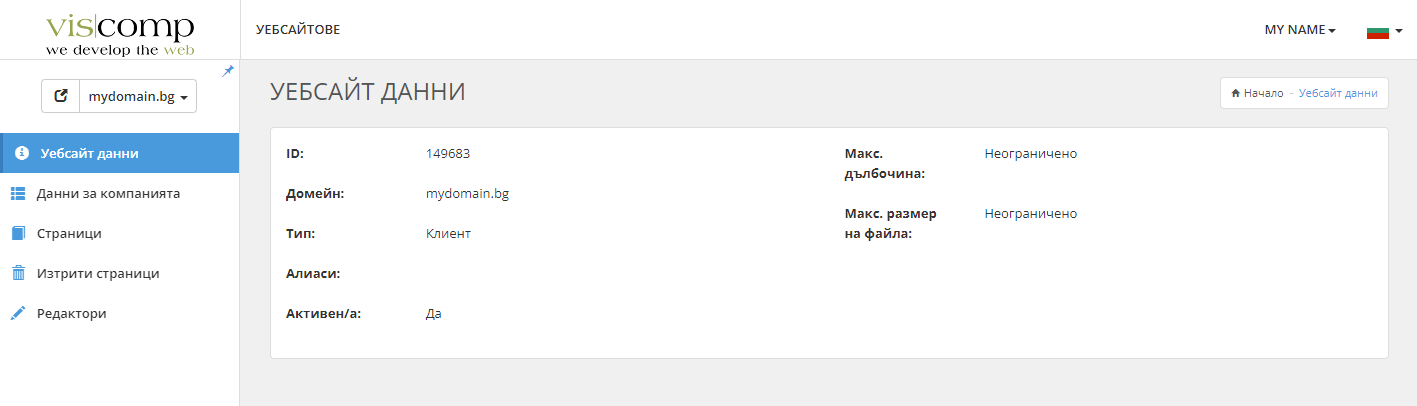
Task: Click the info icon beside Уебсайт данни
Action: 22,153
